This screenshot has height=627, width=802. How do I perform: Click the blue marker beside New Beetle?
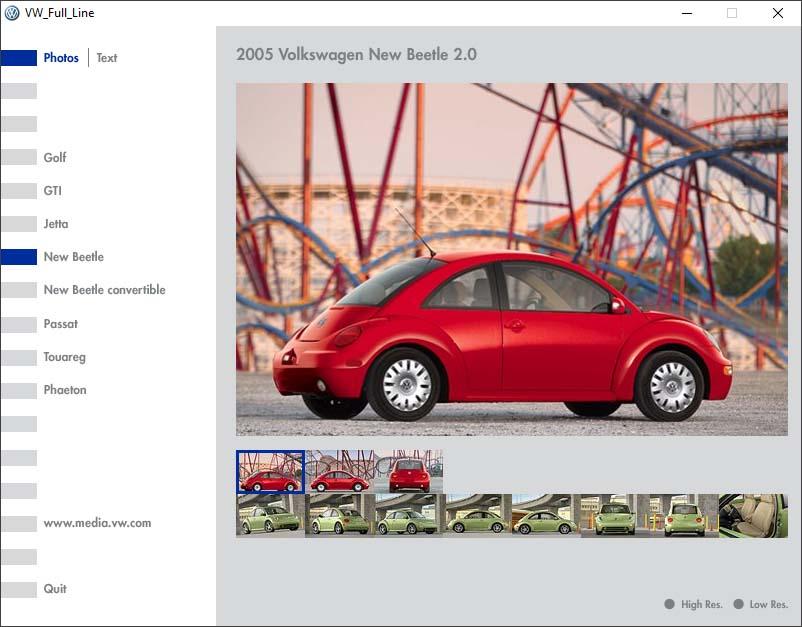(x=19, y=257)
